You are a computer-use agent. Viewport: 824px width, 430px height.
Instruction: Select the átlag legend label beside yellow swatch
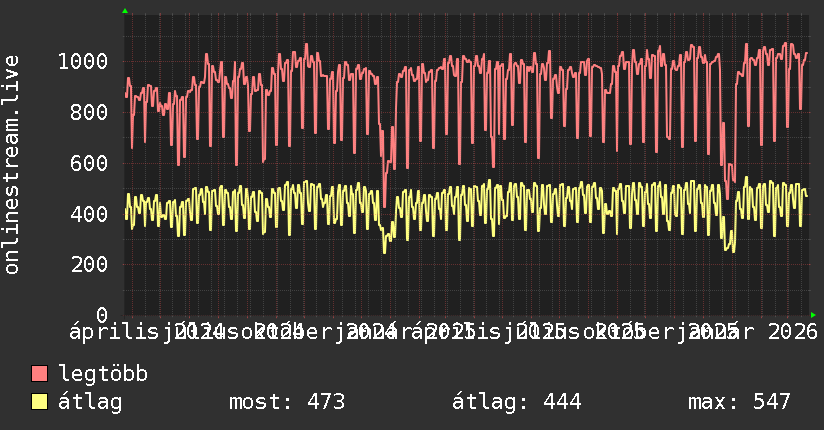click(90, 402)
